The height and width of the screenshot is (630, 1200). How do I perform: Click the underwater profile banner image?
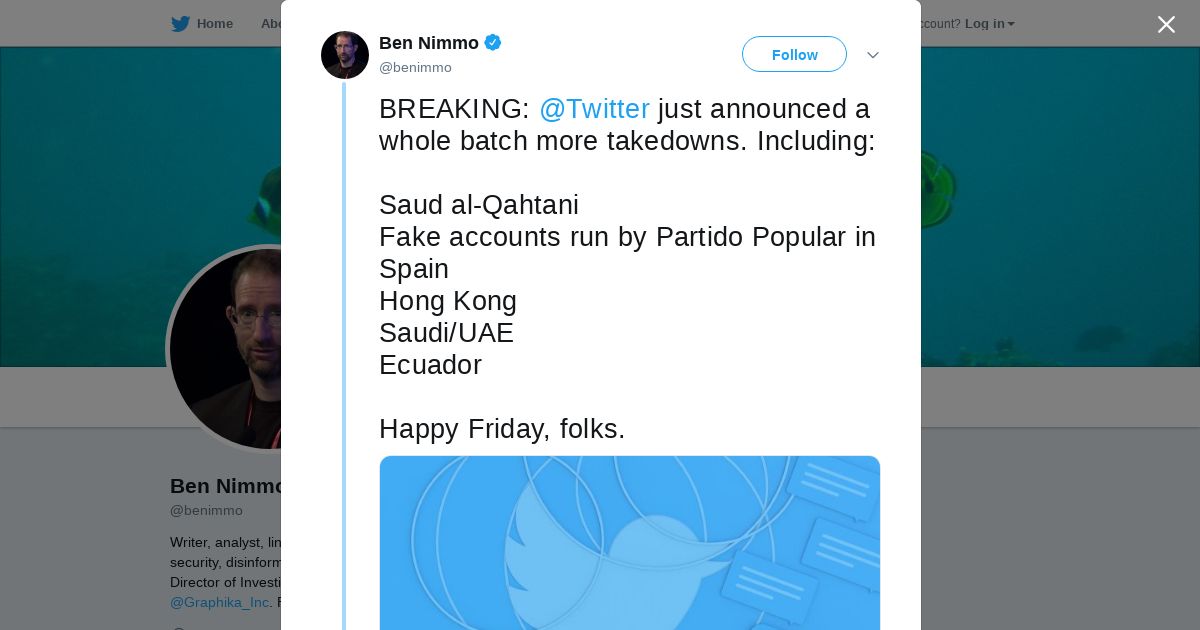click(1050, 200)
